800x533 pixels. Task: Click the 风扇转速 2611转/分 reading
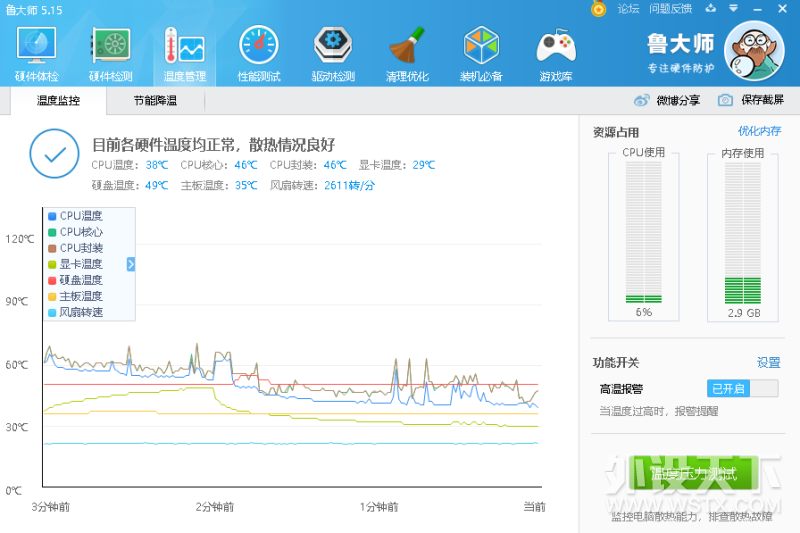tap(322, 185)
